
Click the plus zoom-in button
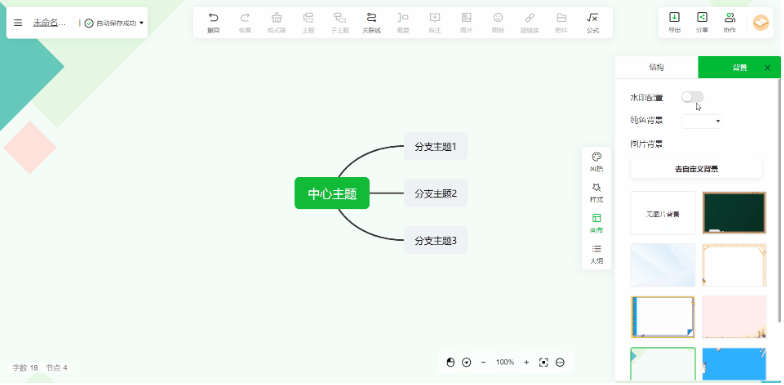point(526,362)
